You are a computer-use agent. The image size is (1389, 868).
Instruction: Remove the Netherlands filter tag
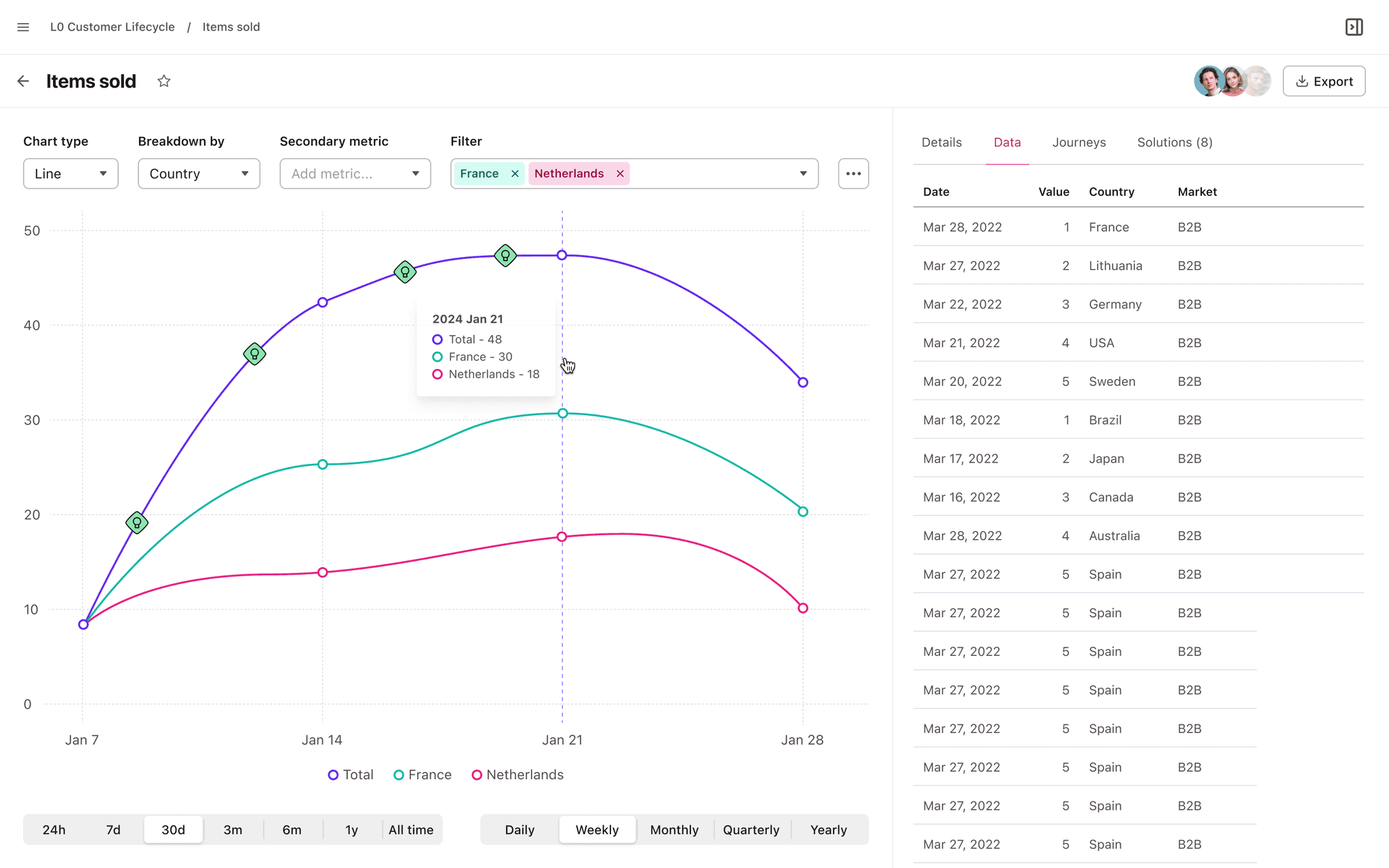620,174
